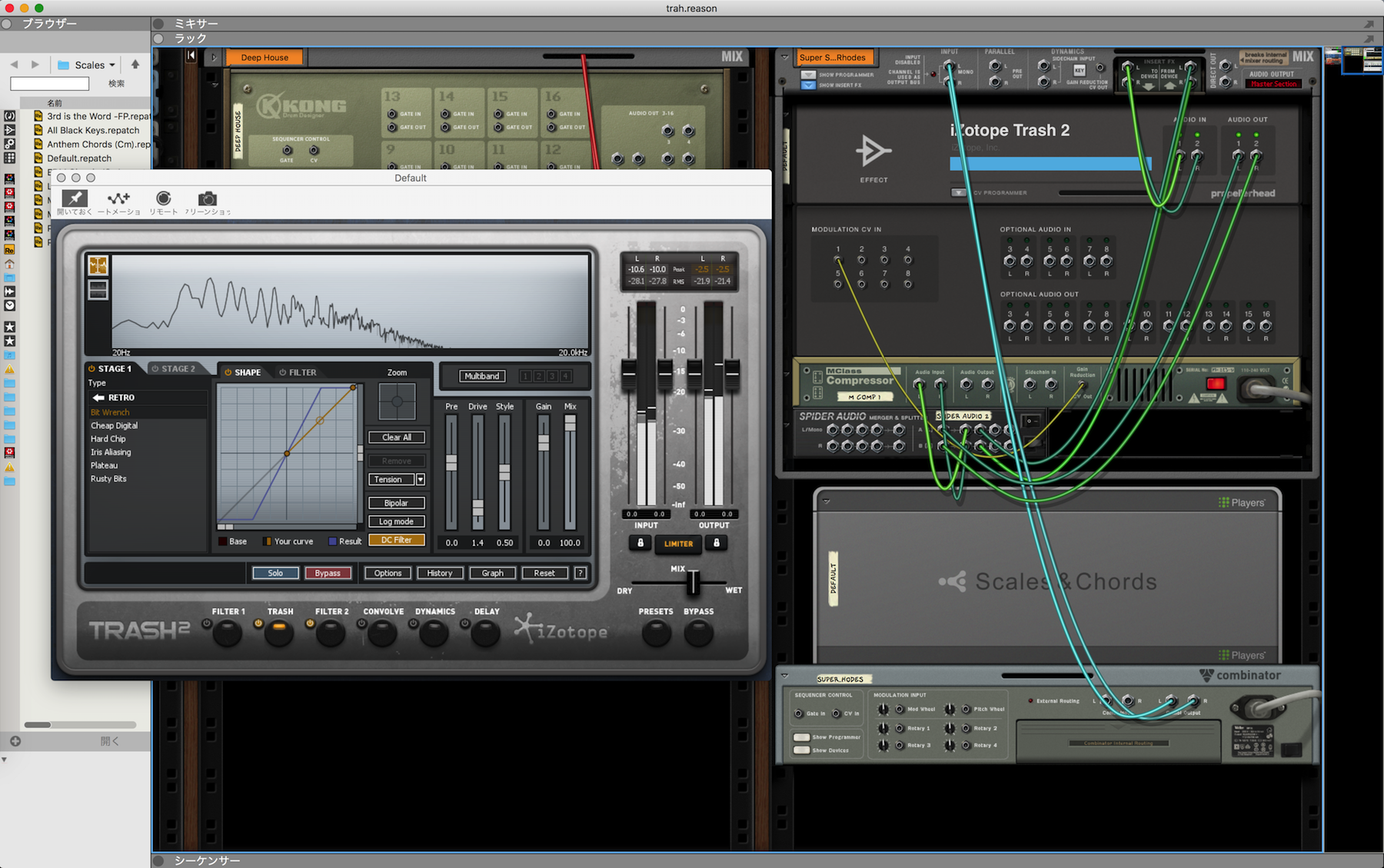This screenshot has height=868, width=1384.
Task: Toggle SHAPE tab power button
Action: tap(228, 372)
